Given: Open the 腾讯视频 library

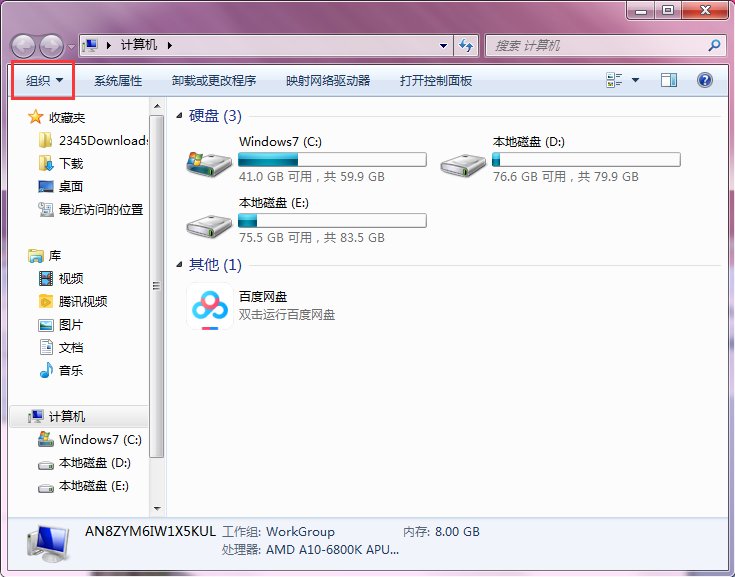Looking at the screenshot, I should click(x=73, y=301).
